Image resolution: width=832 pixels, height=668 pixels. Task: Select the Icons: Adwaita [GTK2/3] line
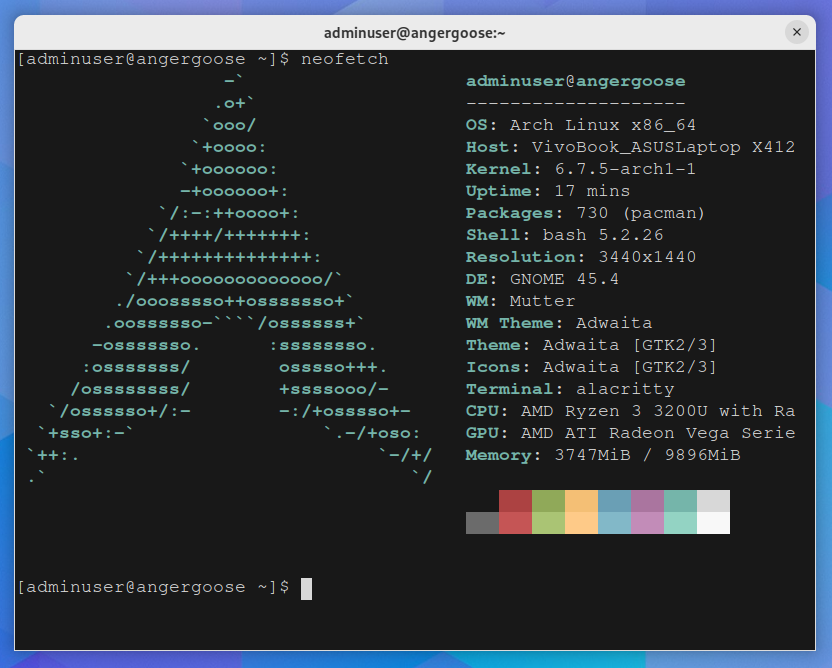click(x=592, y=367)
